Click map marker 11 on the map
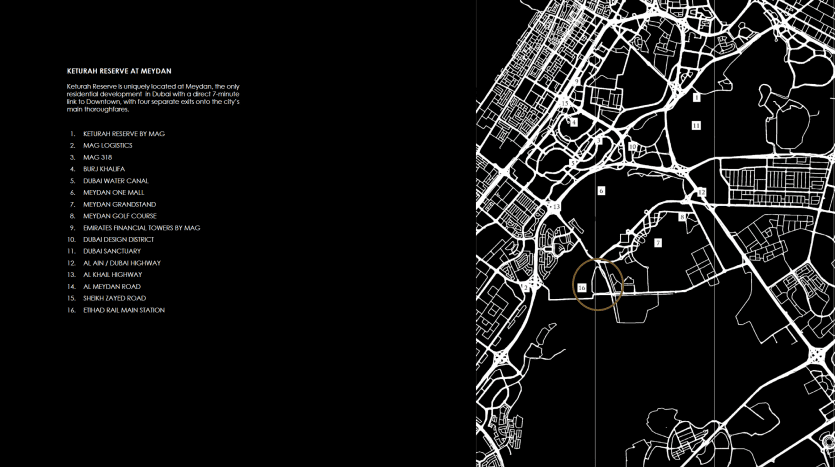 point(696,126)
